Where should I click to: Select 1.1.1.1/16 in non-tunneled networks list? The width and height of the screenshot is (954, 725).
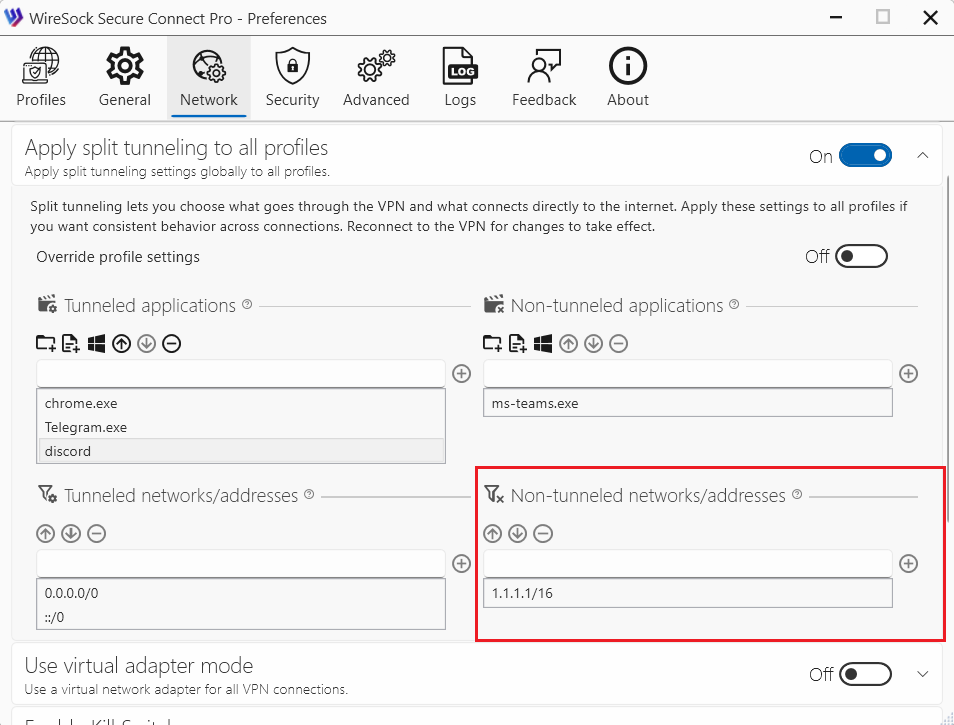[x=522, y=593]
